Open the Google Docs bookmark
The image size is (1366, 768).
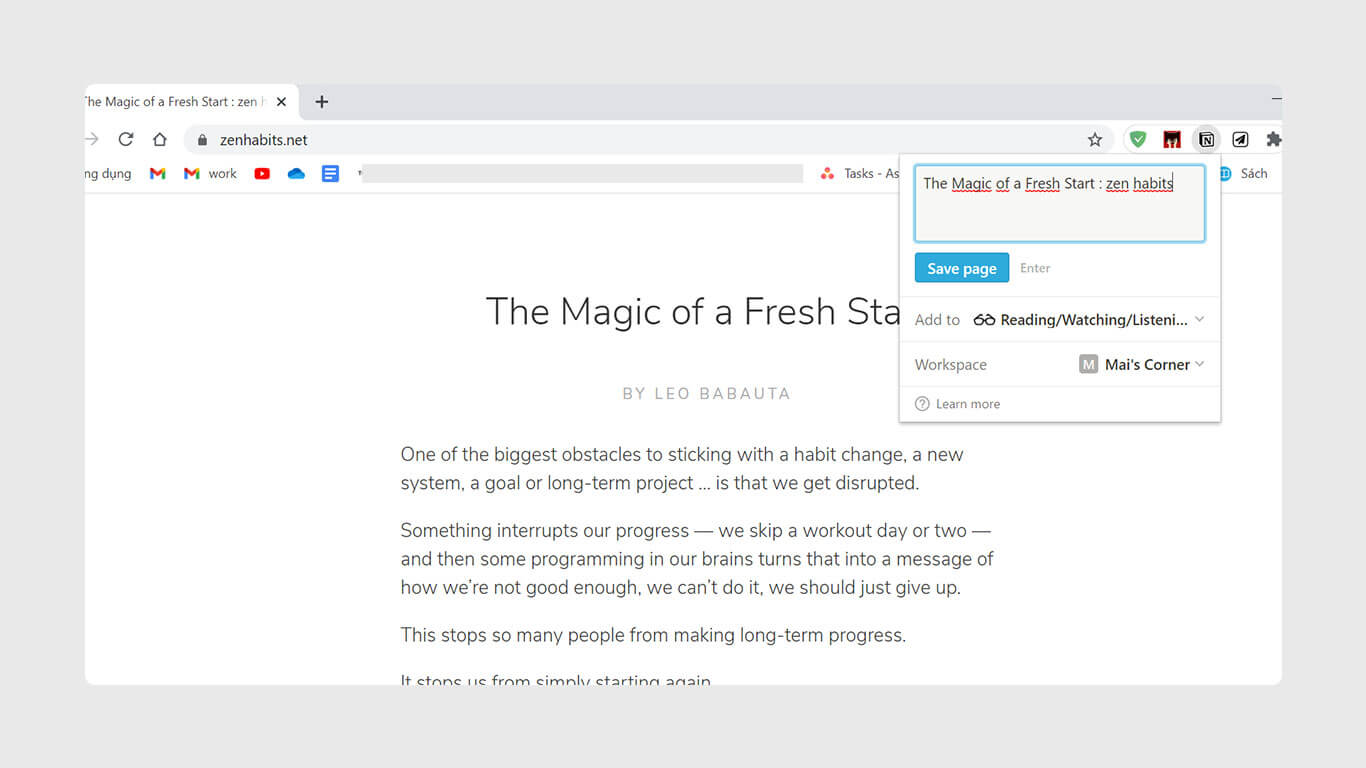(330, 174)
